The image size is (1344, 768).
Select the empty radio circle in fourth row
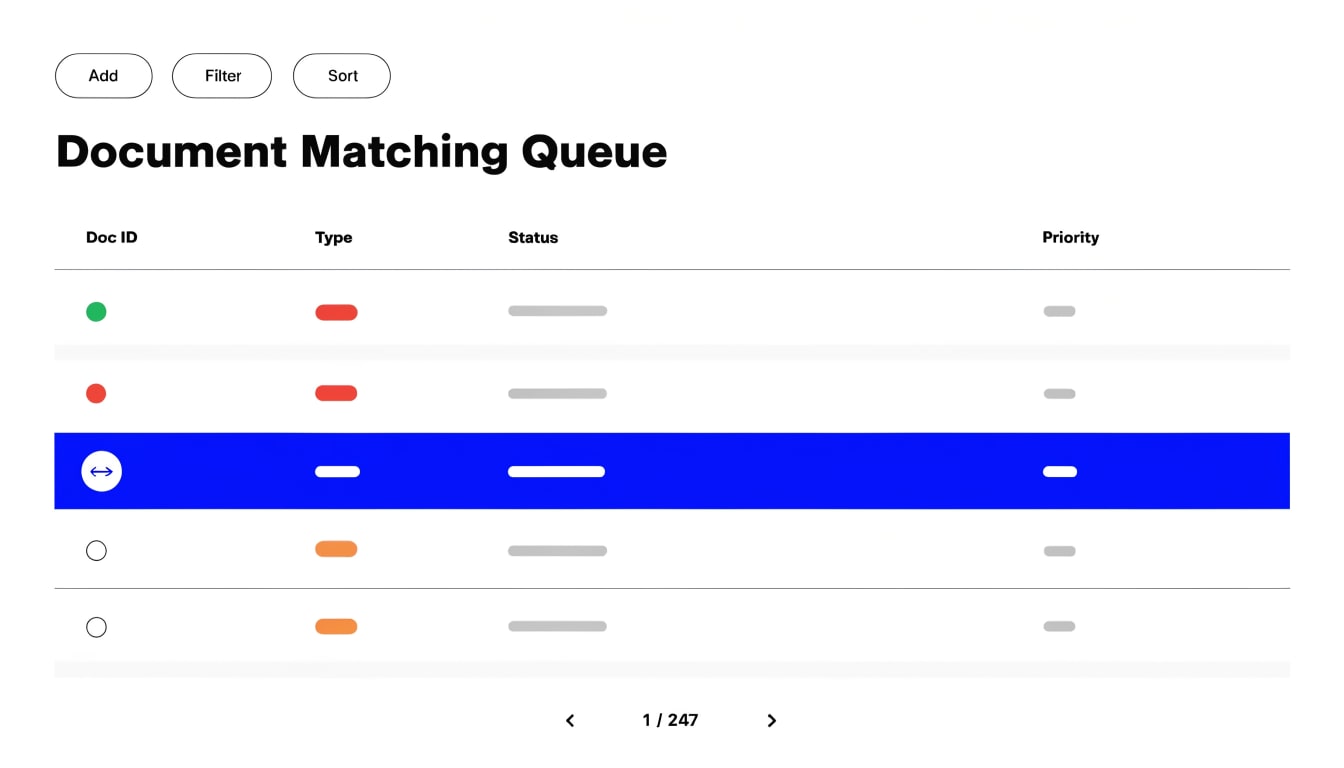tap(96, 551)
